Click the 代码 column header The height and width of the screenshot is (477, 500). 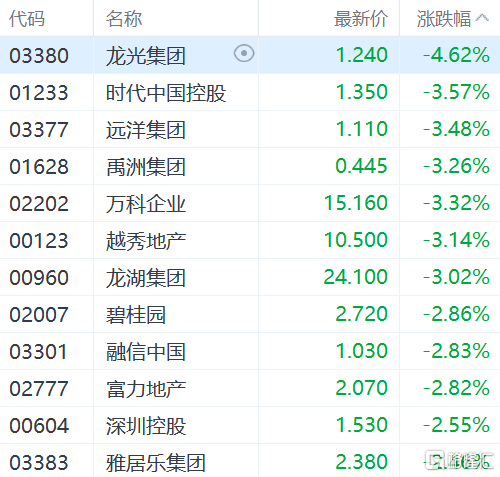[x=27, y=19]
